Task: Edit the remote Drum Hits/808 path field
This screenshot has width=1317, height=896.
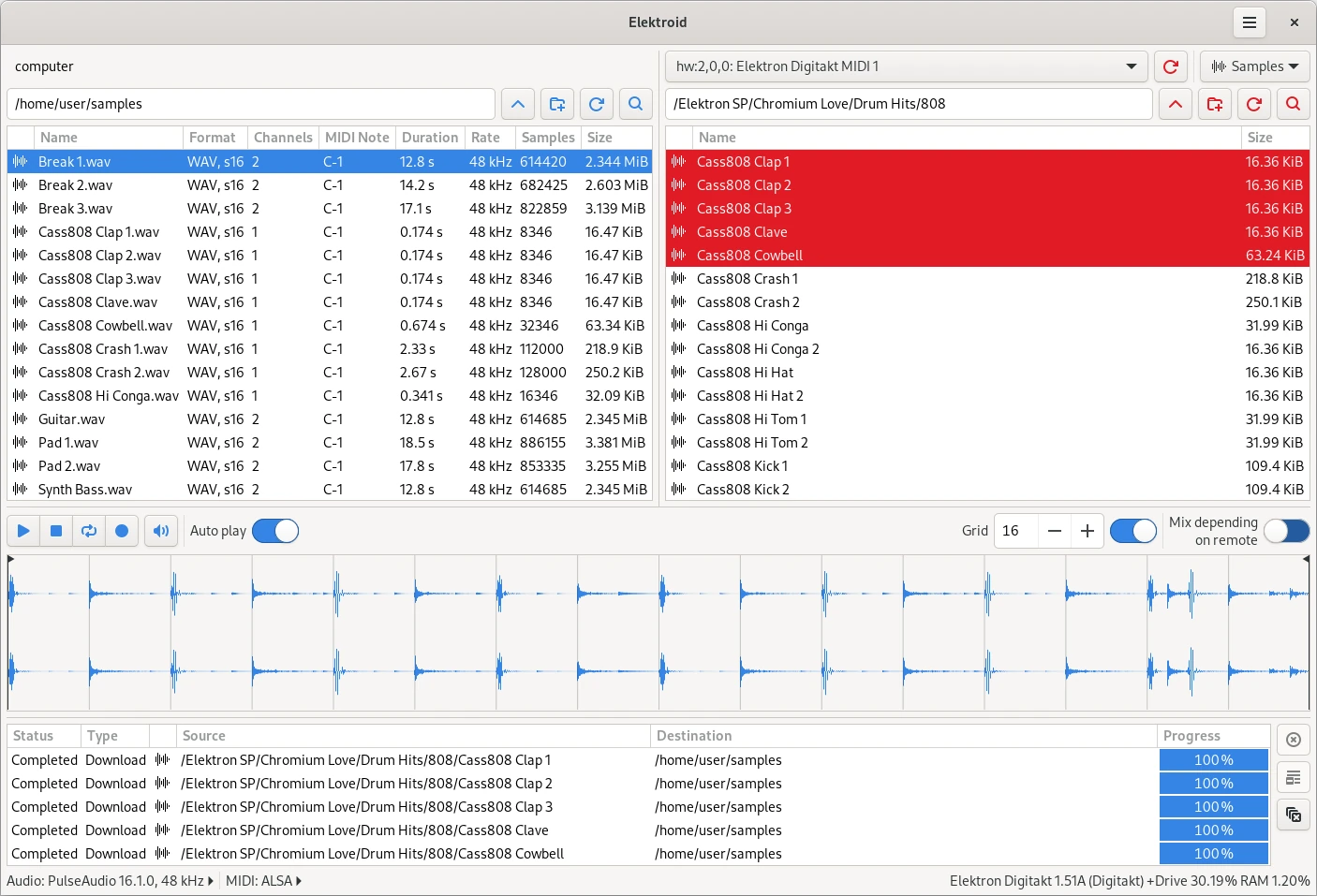Action: point(909,104)
